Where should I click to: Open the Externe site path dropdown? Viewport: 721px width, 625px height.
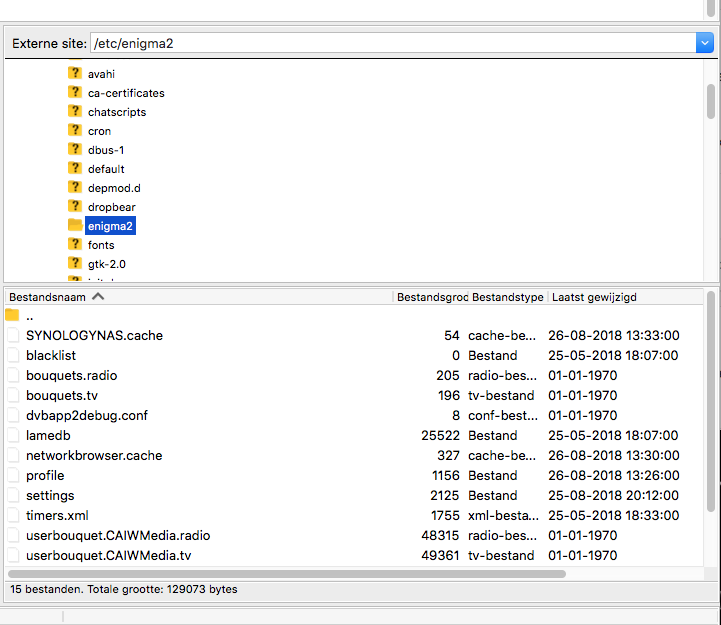[x=704, y=43]
